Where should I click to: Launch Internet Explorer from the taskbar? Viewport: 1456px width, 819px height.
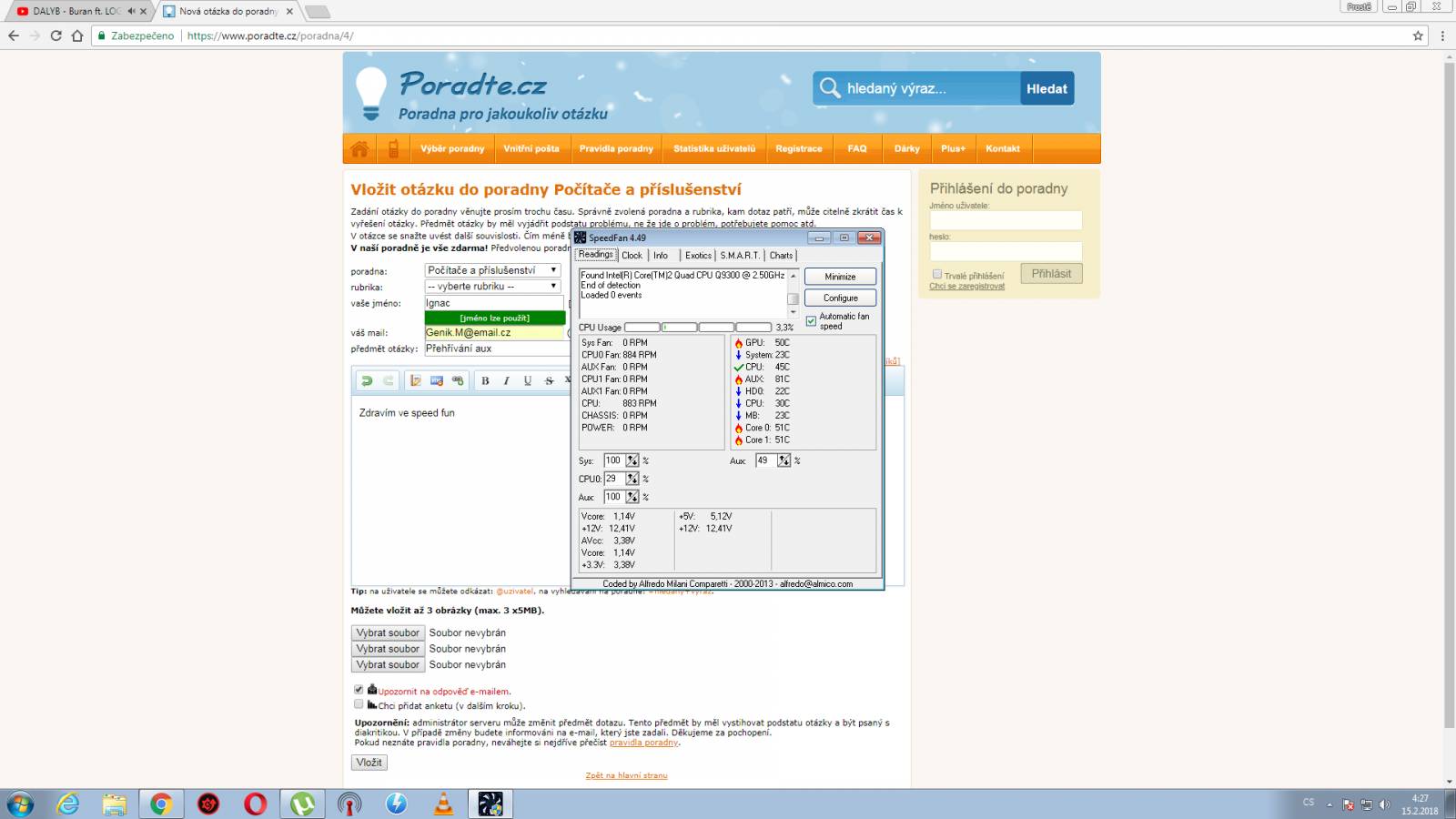(x=68, y=804)
